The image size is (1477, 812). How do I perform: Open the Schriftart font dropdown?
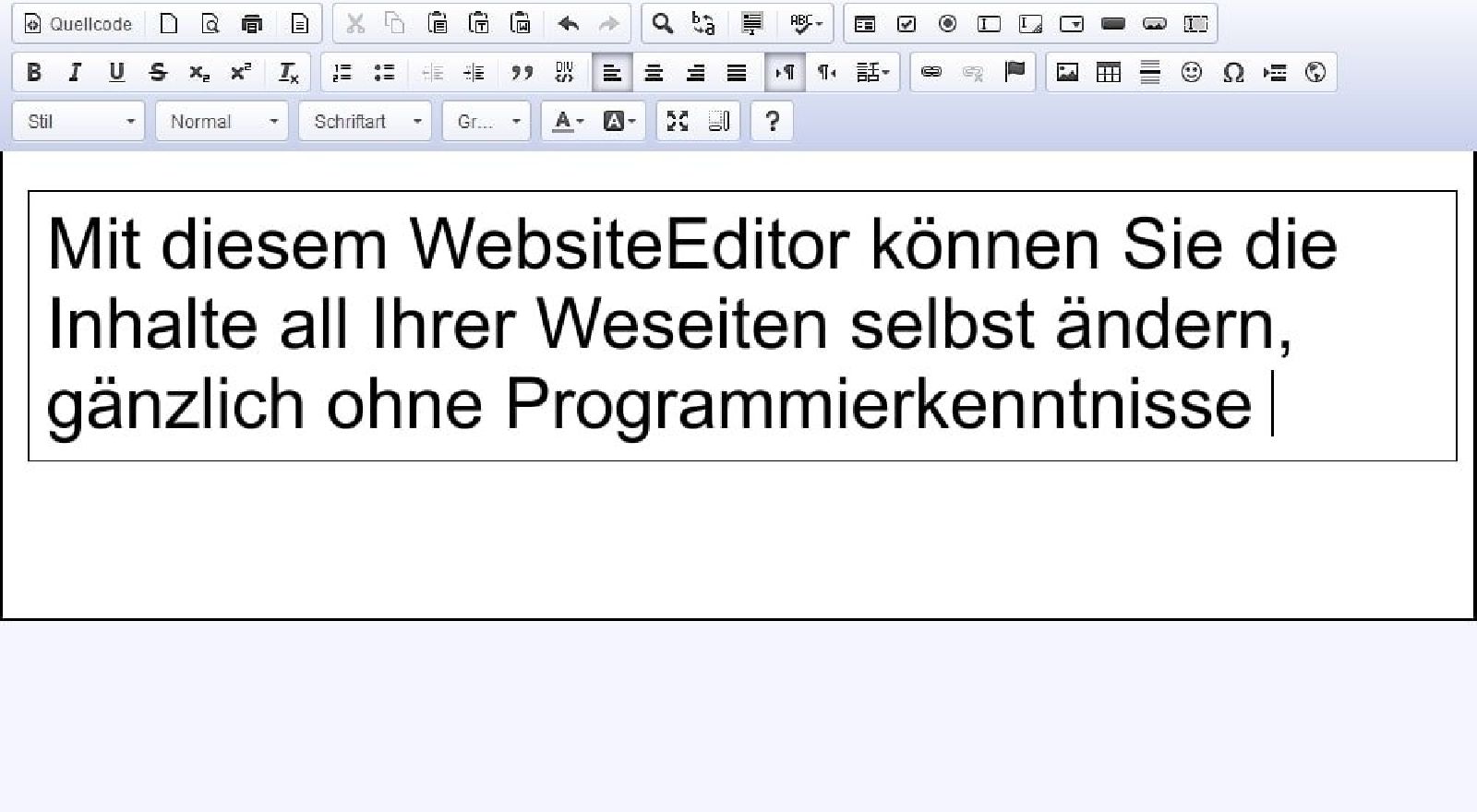click(365, 121)
